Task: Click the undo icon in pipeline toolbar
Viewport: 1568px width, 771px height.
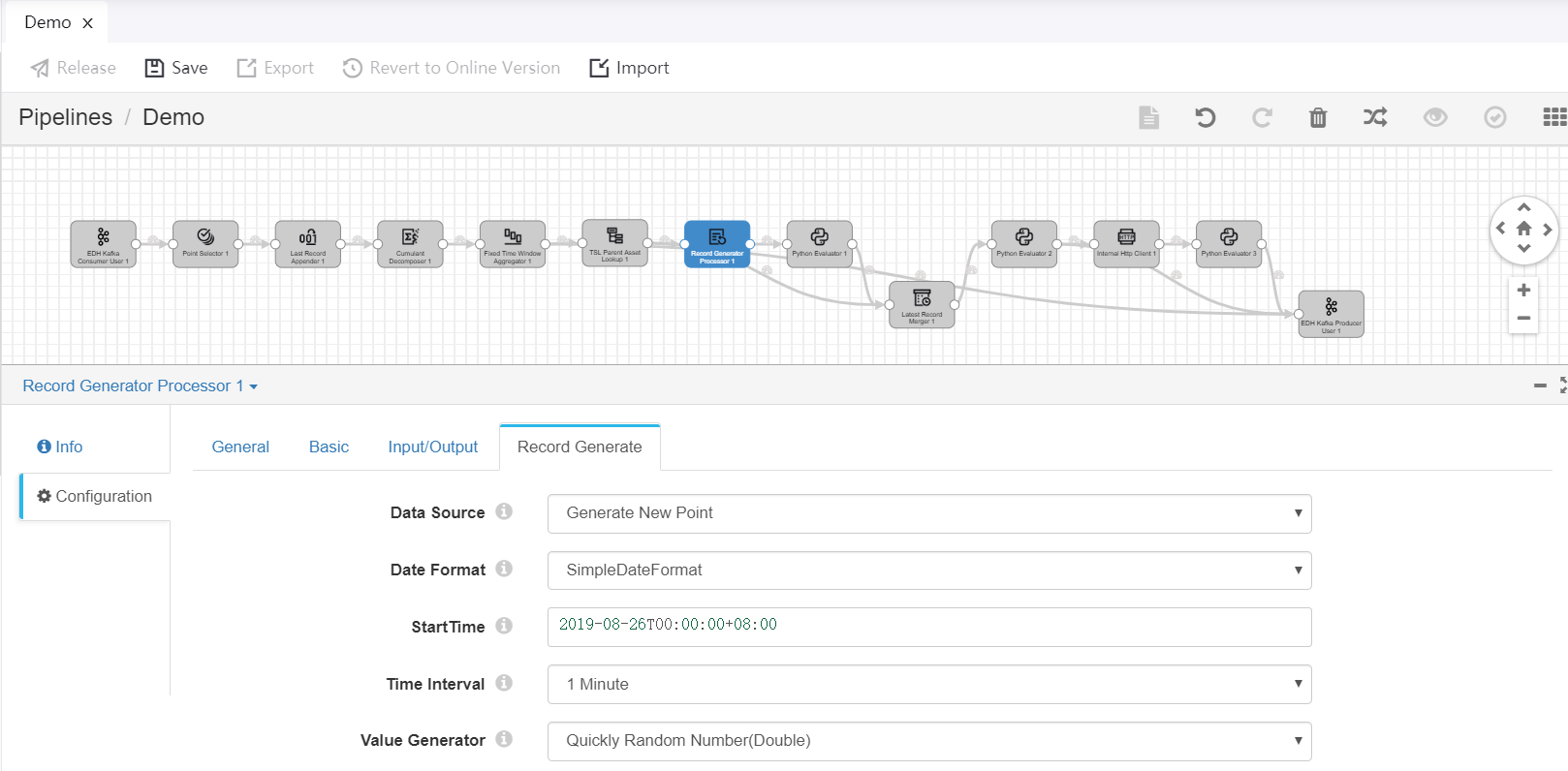Action: click(1205, 117)
